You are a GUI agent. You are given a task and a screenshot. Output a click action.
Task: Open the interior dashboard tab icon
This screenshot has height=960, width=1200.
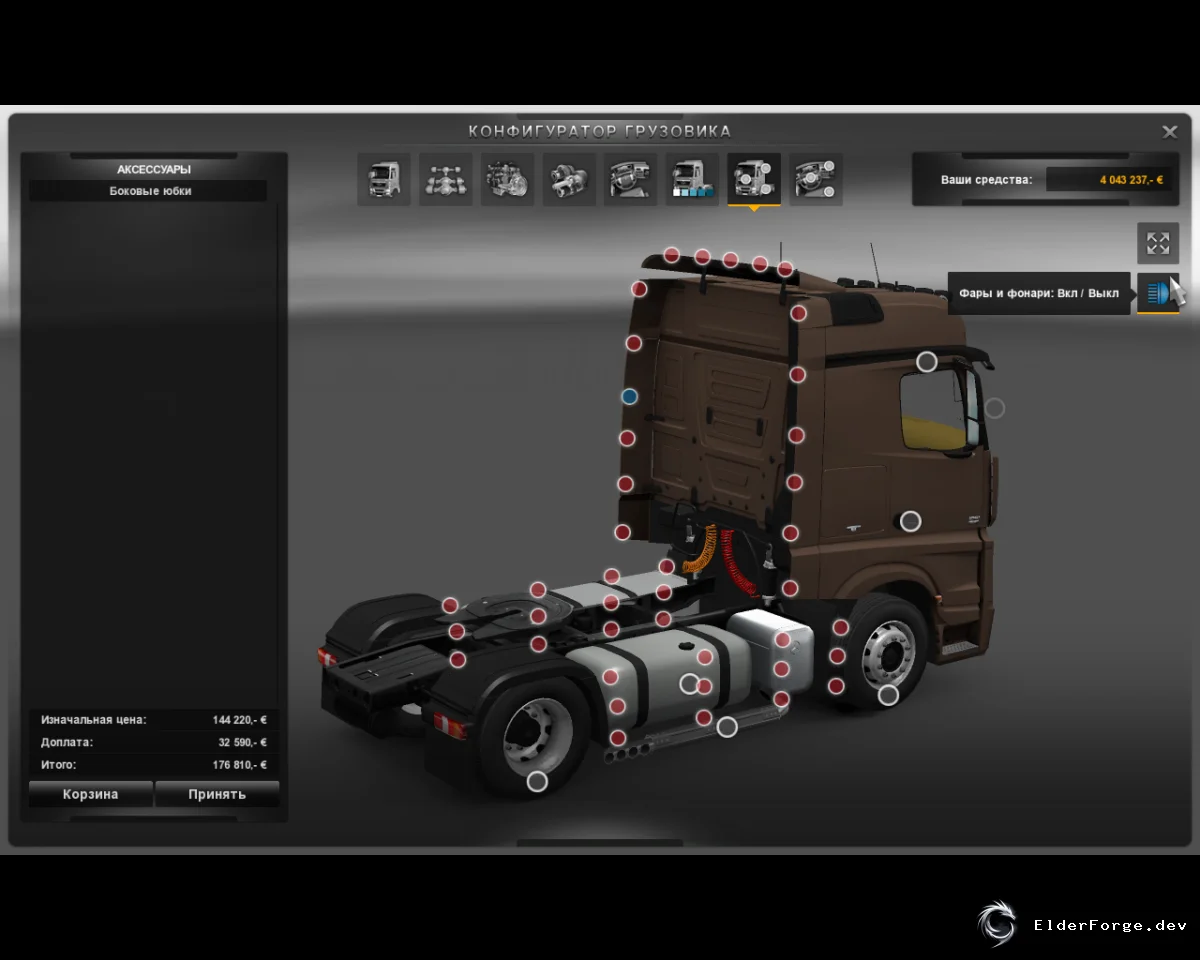[631, 180]
